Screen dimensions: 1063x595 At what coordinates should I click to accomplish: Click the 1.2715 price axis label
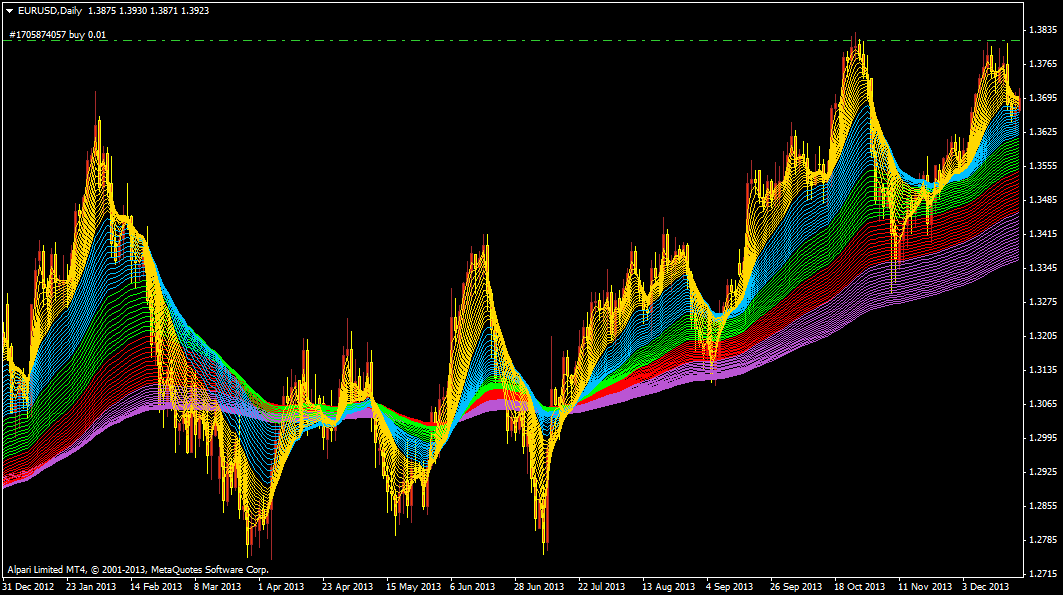1043,573
